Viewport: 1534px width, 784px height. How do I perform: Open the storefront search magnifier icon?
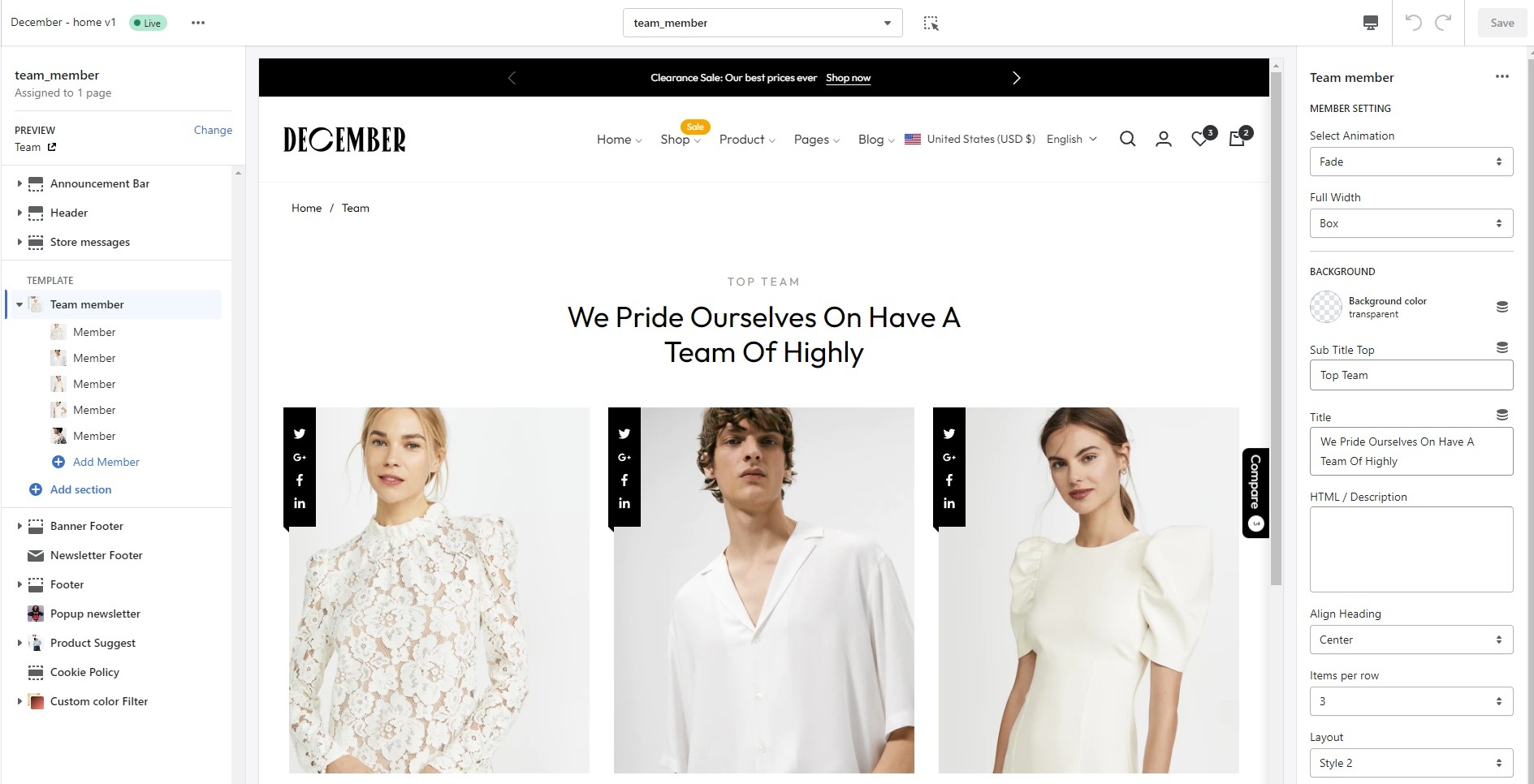(1127, 139)
